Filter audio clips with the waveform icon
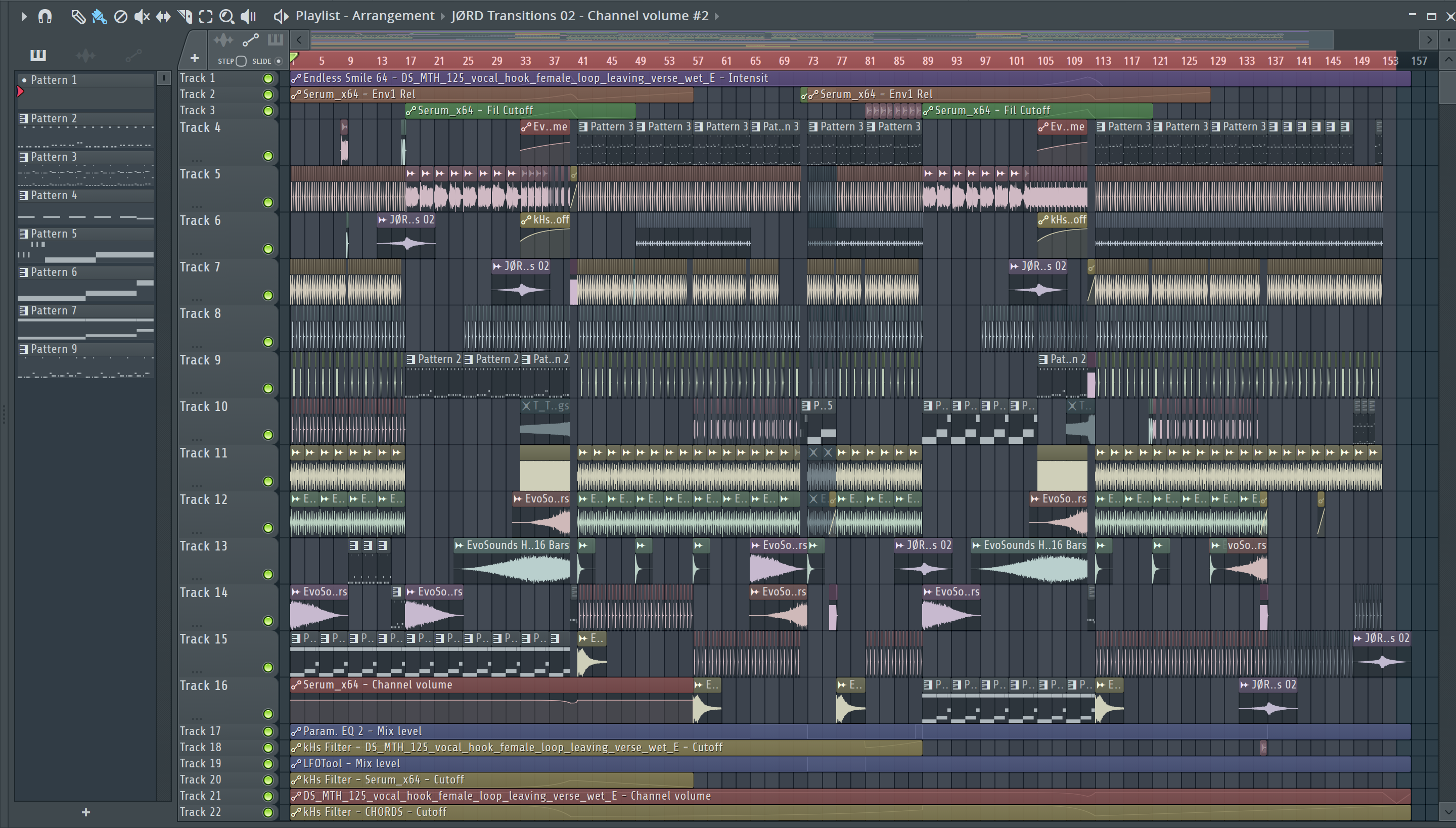This screenshot has width=1456, height=828. click(223, 40)
